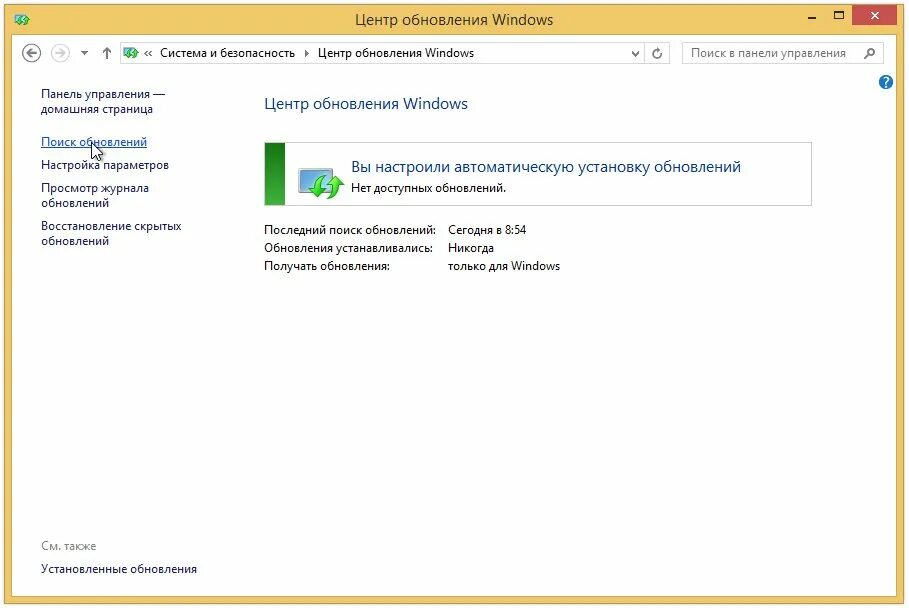Click 'Поиск обновлений' link
This screenshot has height=608, width=909.
94,142
